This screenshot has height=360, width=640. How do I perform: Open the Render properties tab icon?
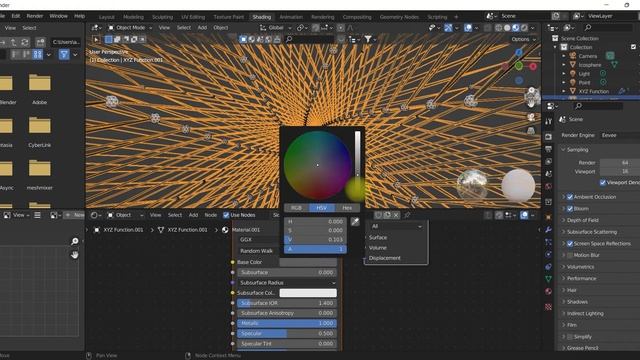pos(548,137)
